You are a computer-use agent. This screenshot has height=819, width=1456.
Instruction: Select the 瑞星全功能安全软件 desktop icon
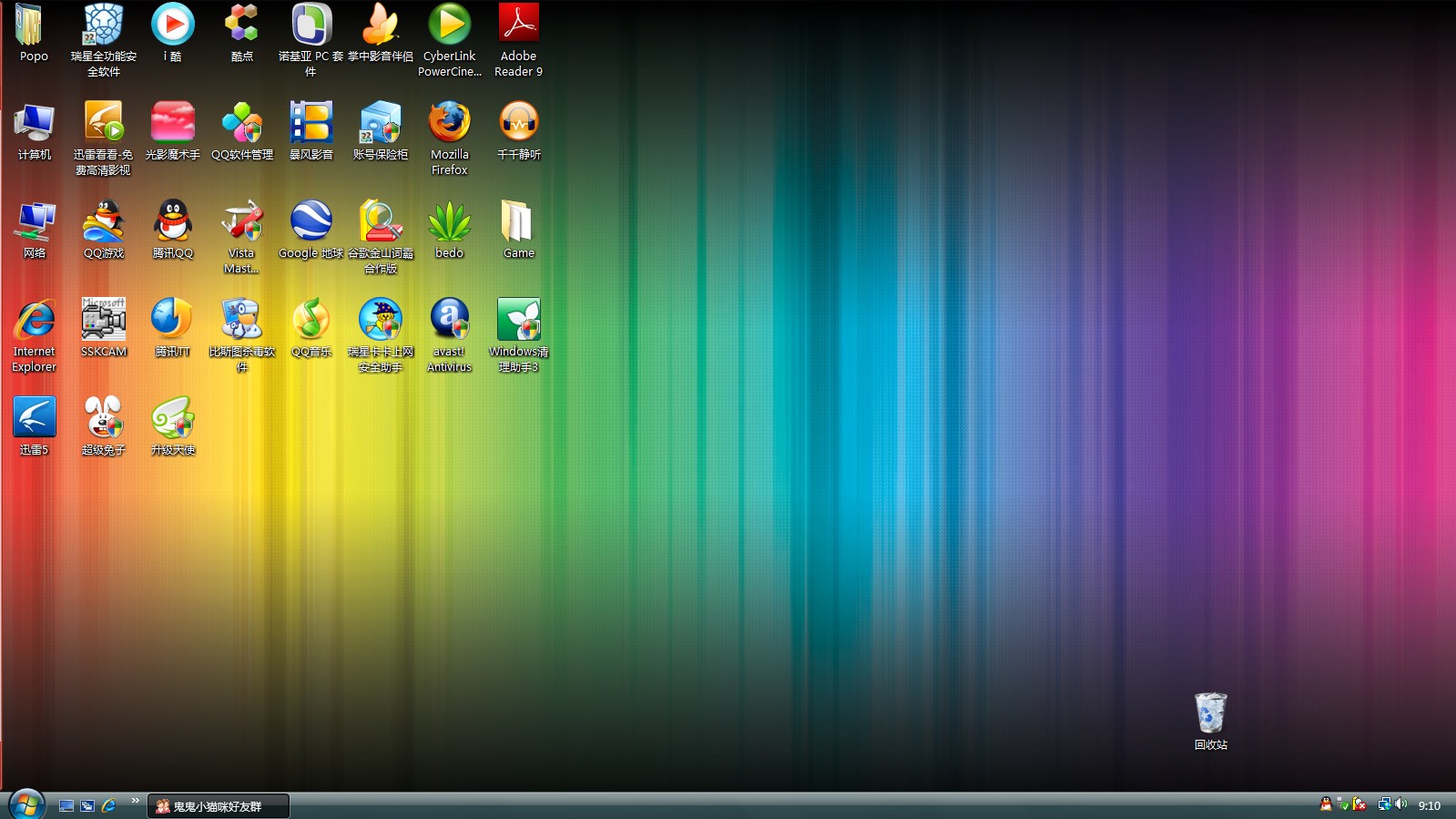(104, 40)
